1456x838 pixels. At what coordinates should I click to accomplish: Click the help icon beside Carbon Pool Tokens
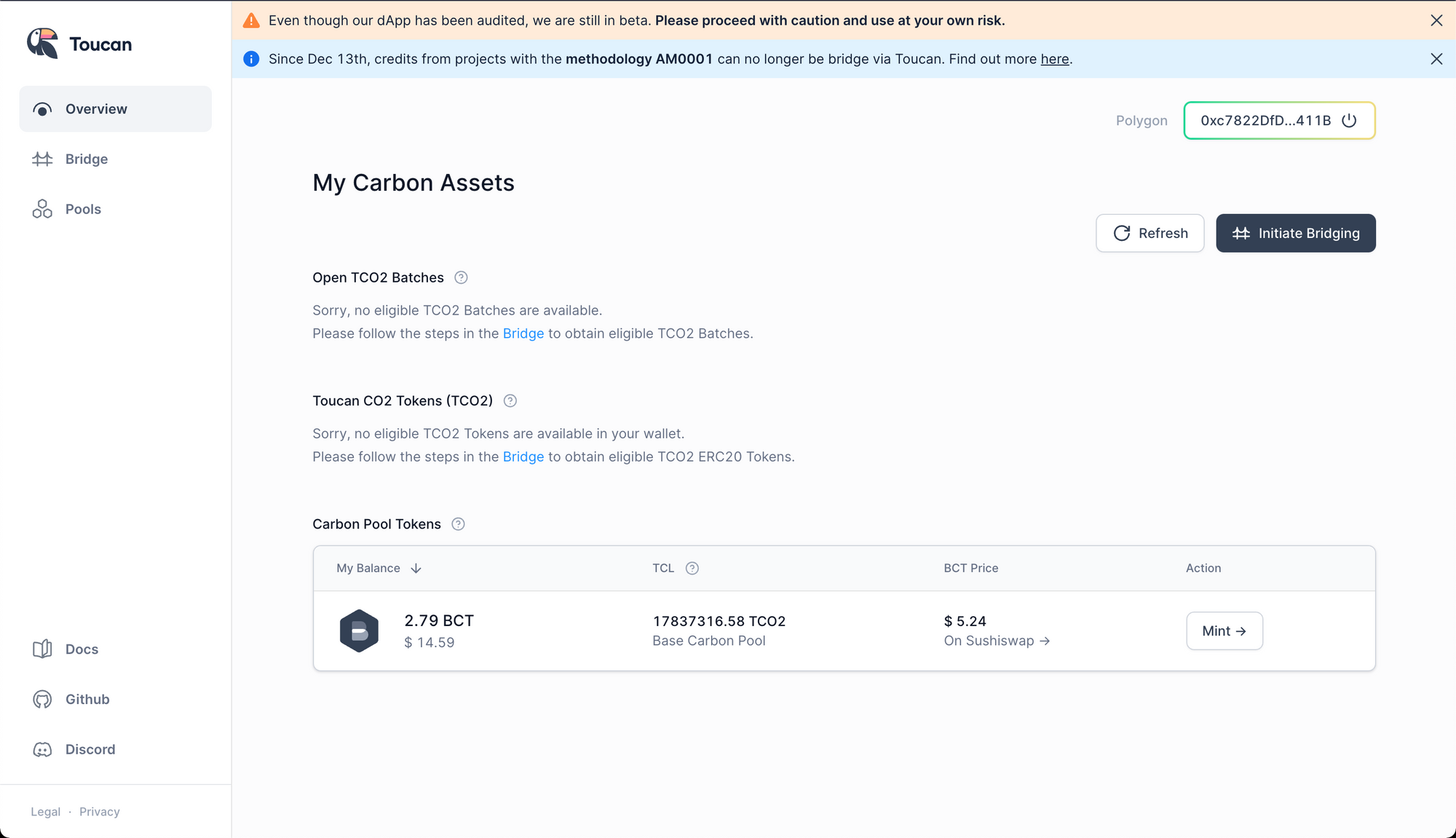pos(458,524)
